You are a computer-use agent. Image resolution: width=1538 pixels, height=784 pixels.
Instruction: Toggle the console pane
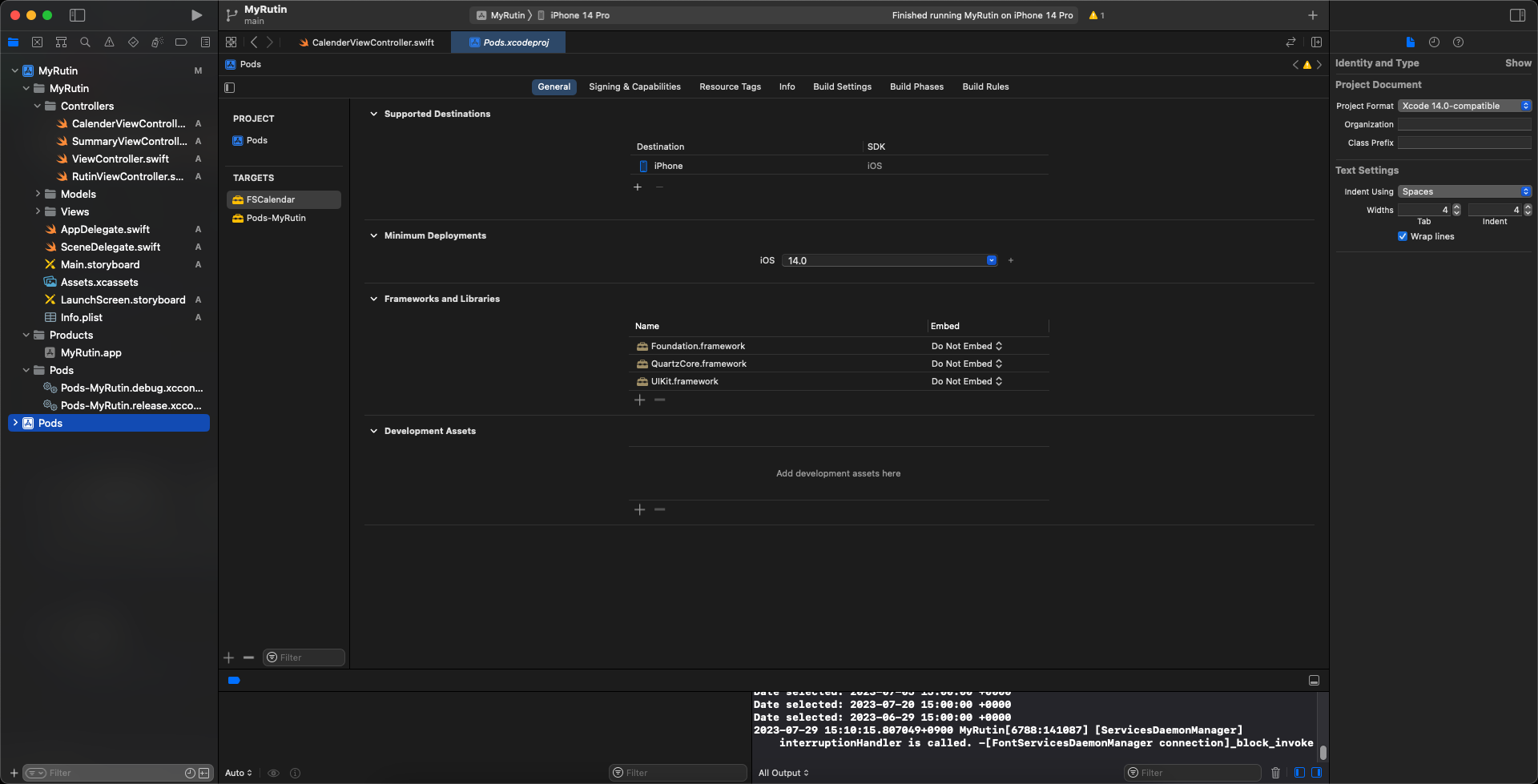click(x=1316, y=773)
